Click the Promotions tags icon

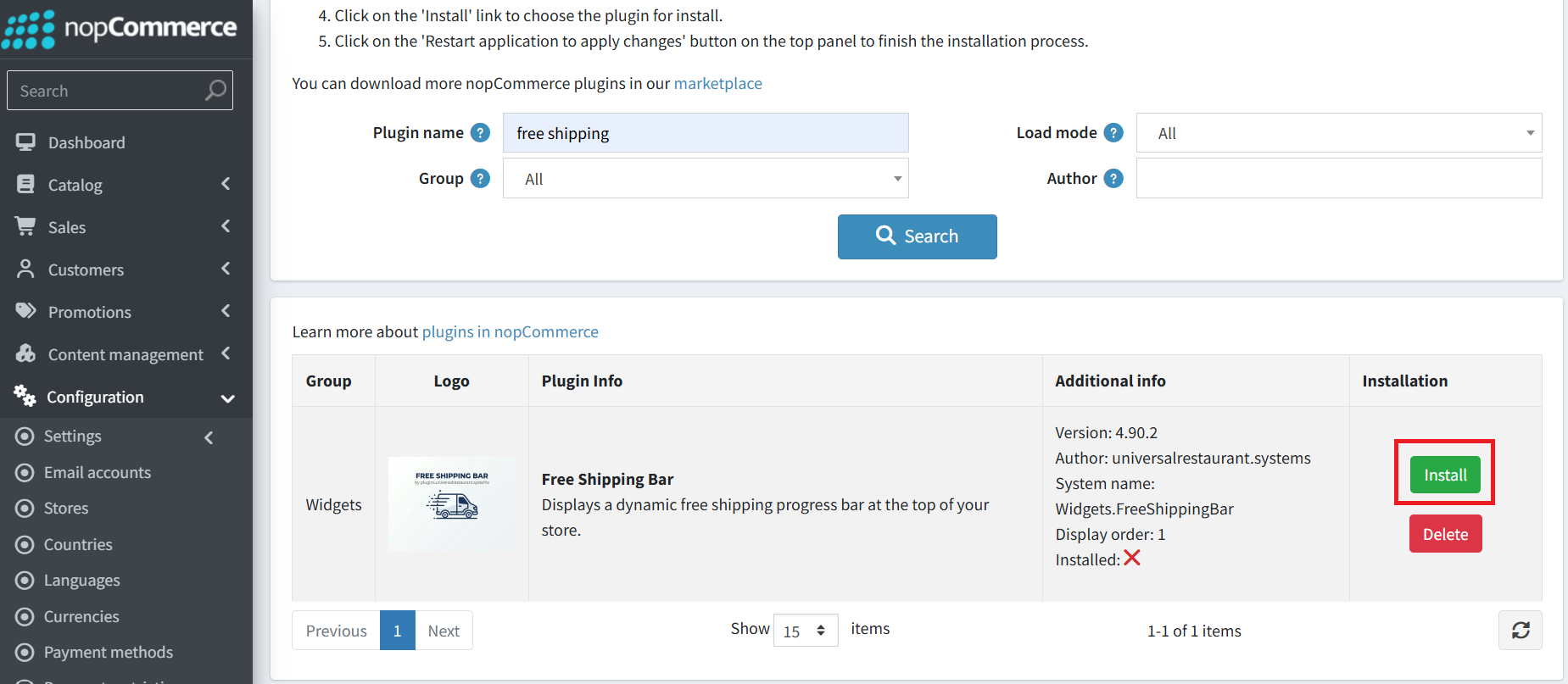click(x=25, y=311)
